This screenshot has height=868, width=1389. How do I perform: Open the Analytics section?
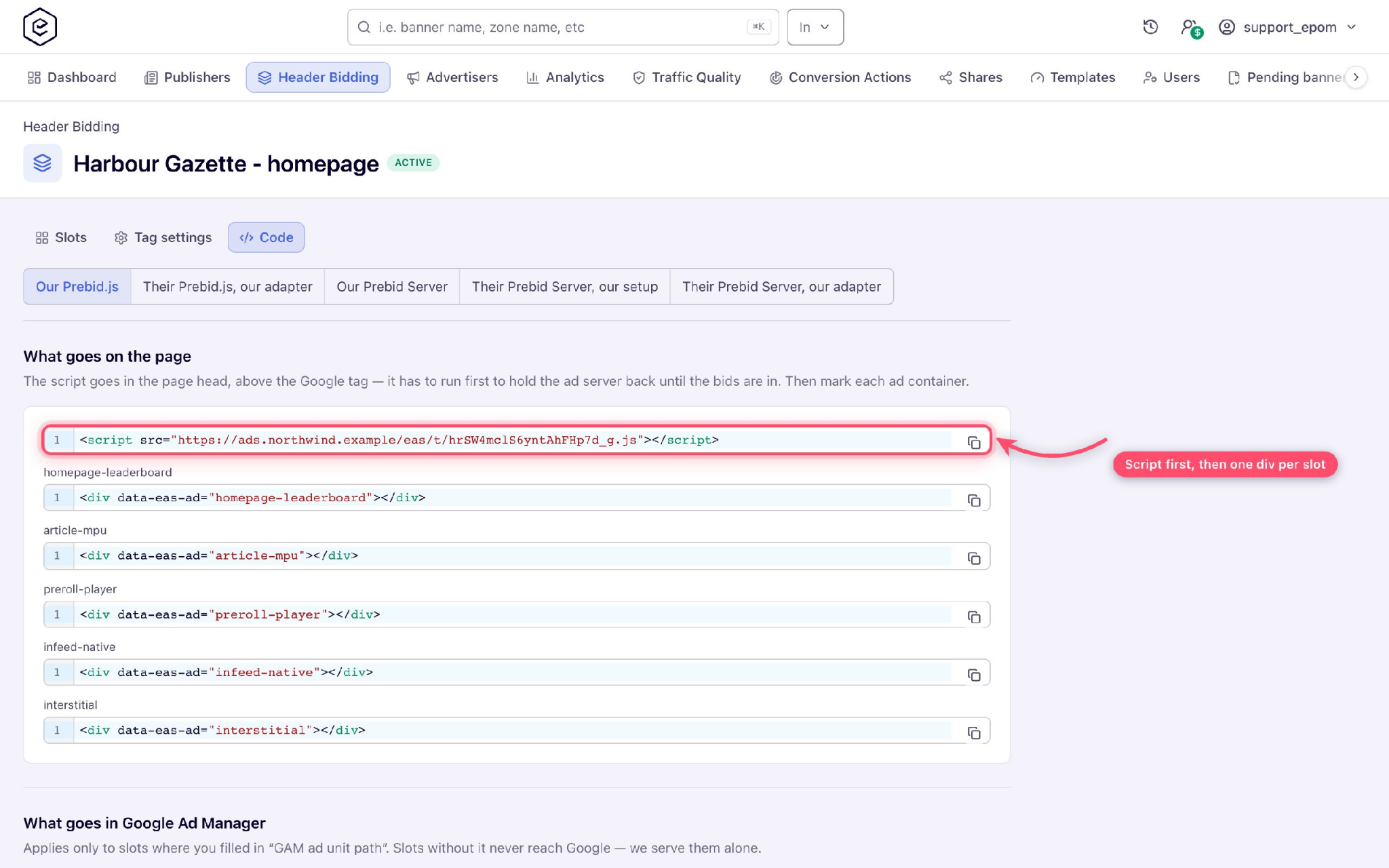pos(565,77)
